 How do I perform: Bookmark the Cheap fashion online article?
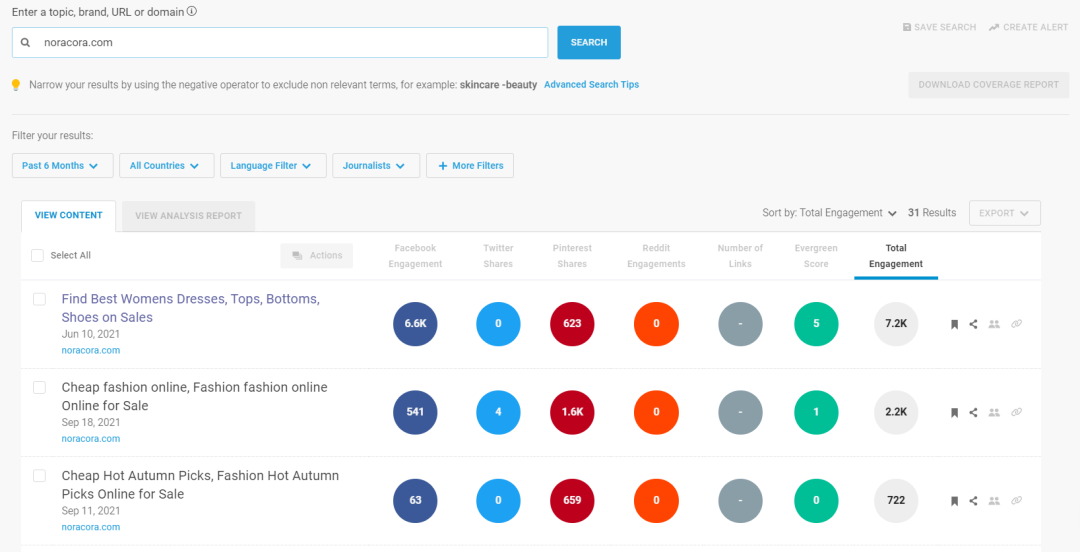pyautogui.click(x=955, y=413)
